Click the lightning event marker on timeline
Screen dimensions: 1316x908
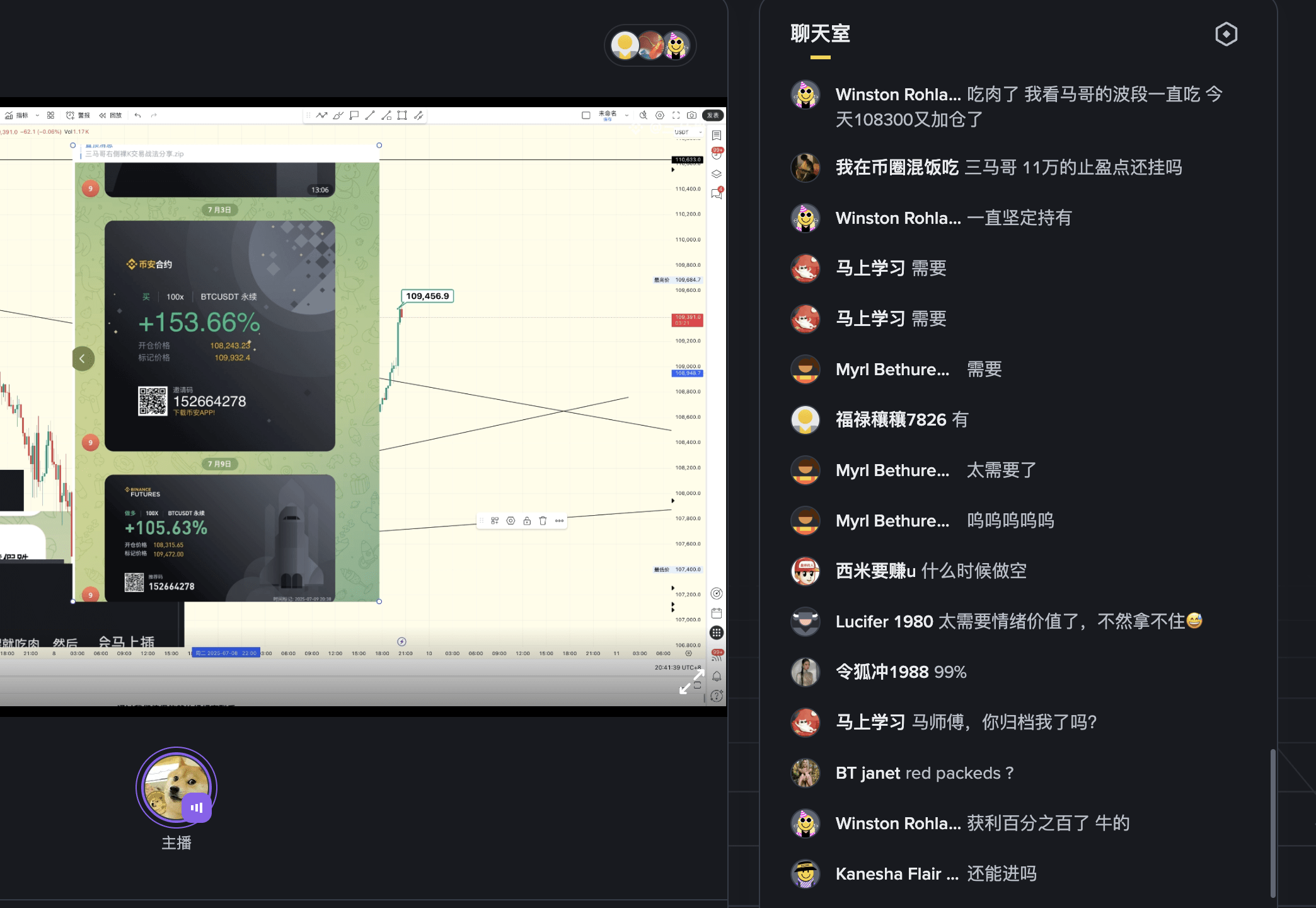tap(402, 642)
